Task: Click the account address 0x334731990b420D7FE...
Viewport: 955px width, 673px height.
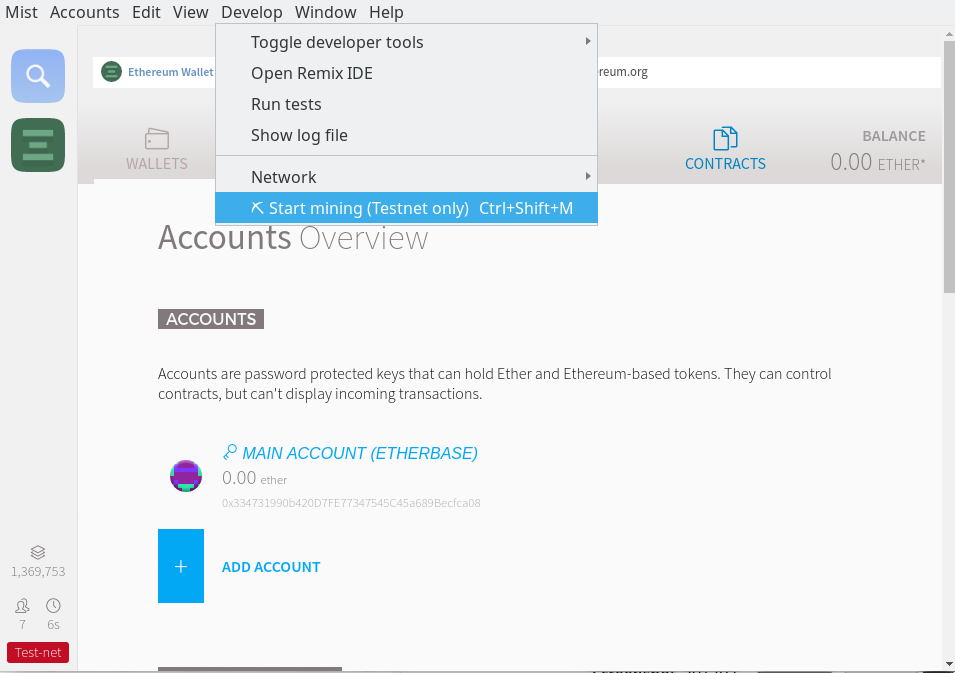Action: coord(351,503)
